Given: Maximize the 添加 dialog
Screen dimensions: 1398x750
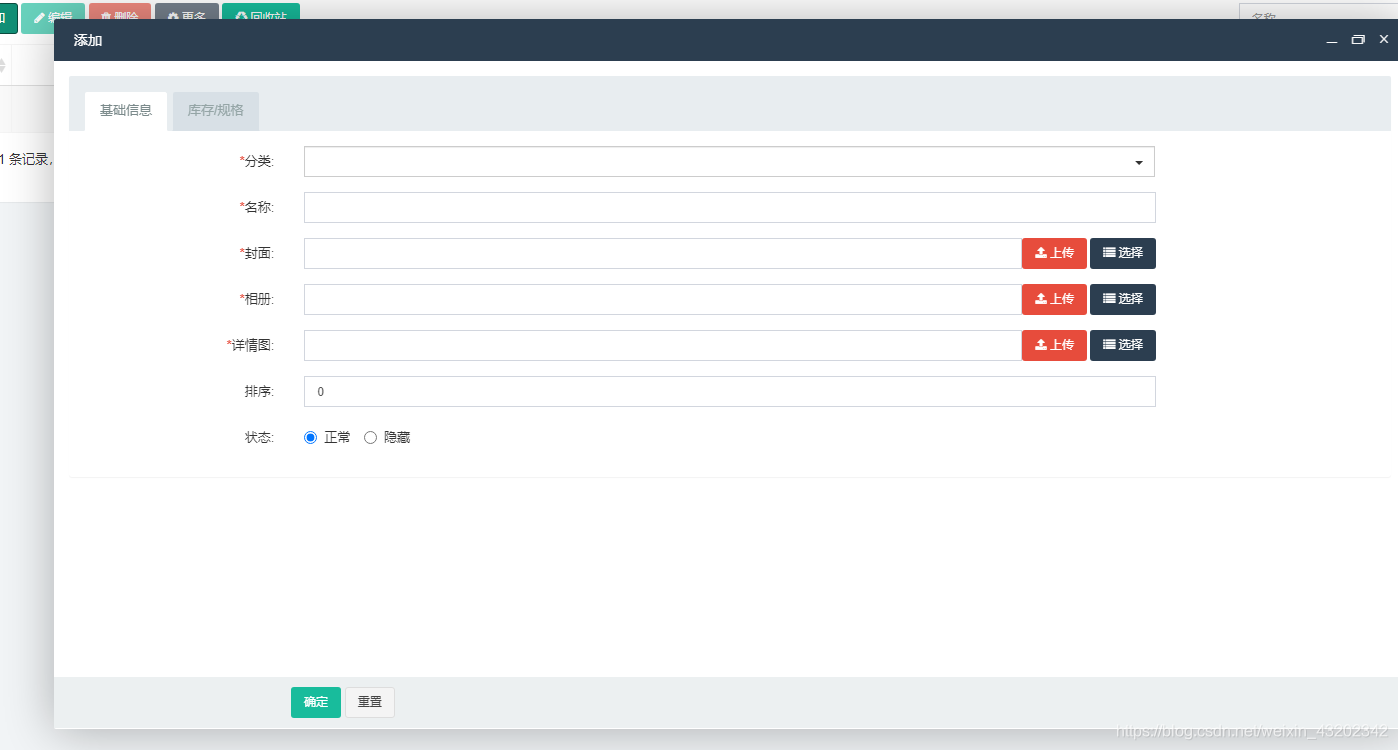Looking at the screenshot, I should point(1358,40).
